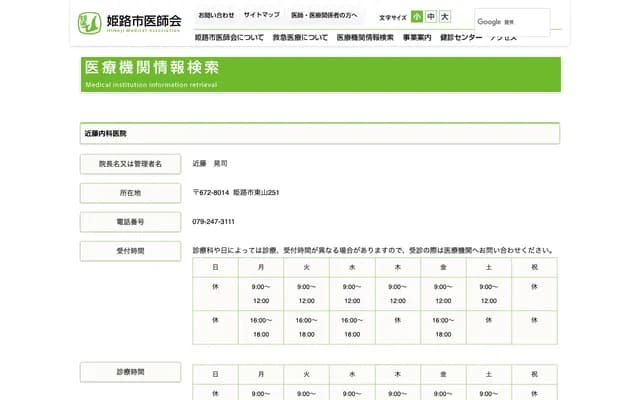Set font size to large (大)
This screenshot has width=640, height=400.
click(x=445, y=17)
